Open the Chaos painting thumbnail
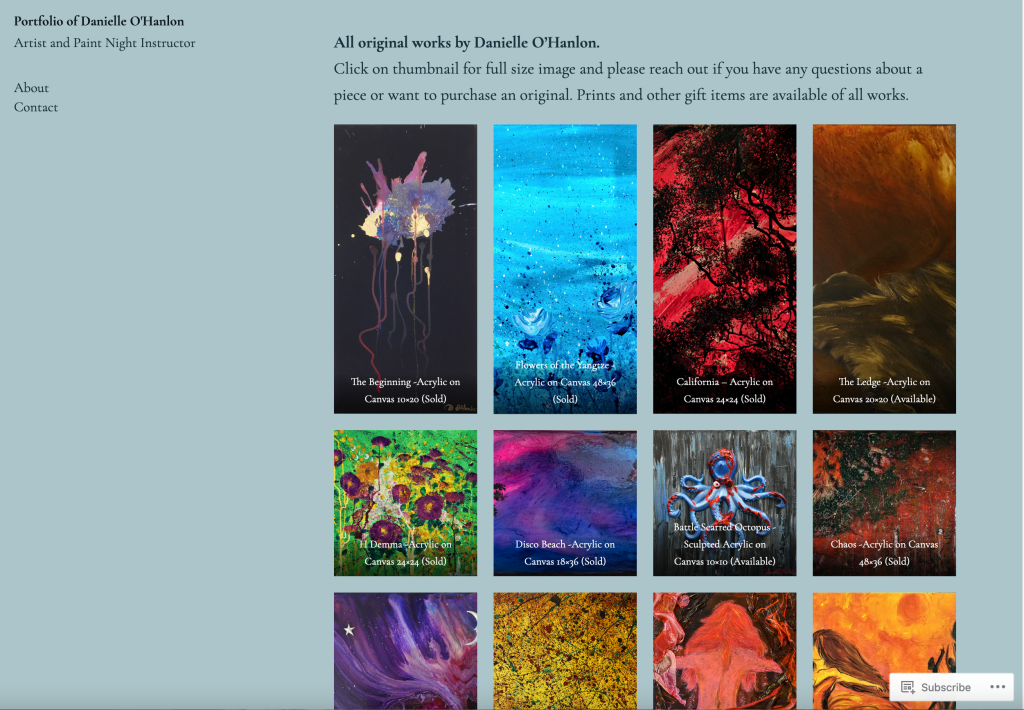Image resolution: width=1024 pixels, height=710 pixels. [884, 503]
